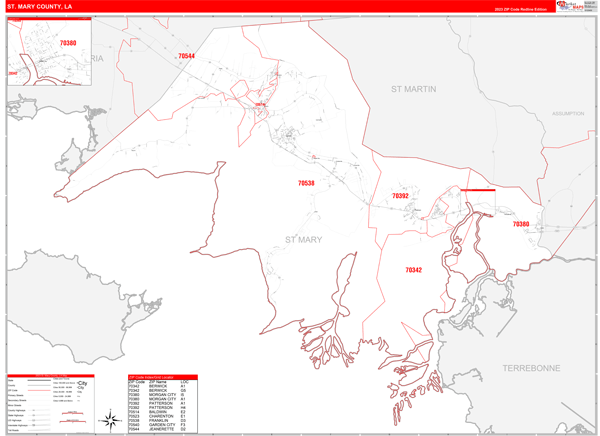Click the ST MARTIN county label
The image size is (600, 436).
coord(413,89)
